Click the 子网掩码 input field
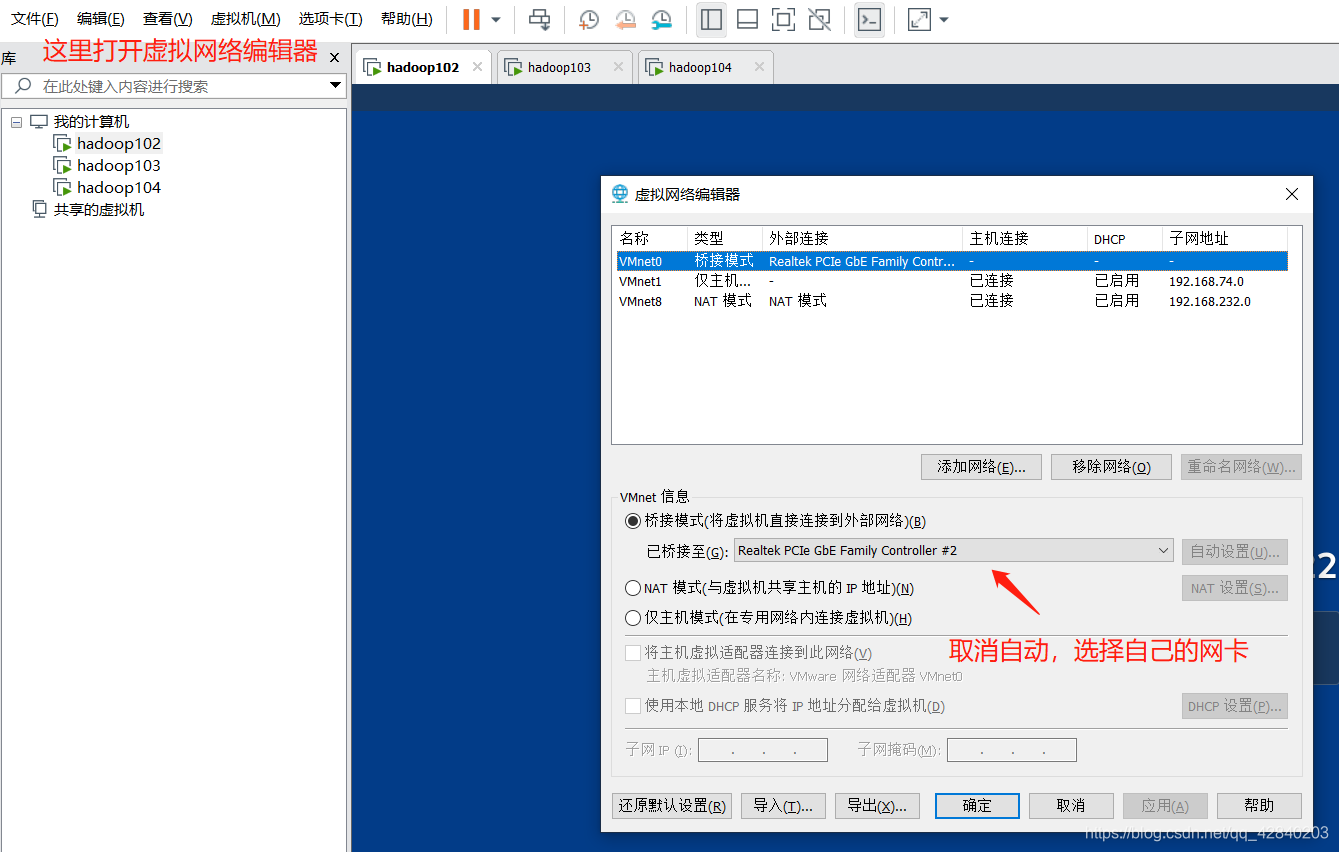1339x852 pixels. click(1012, 750)
